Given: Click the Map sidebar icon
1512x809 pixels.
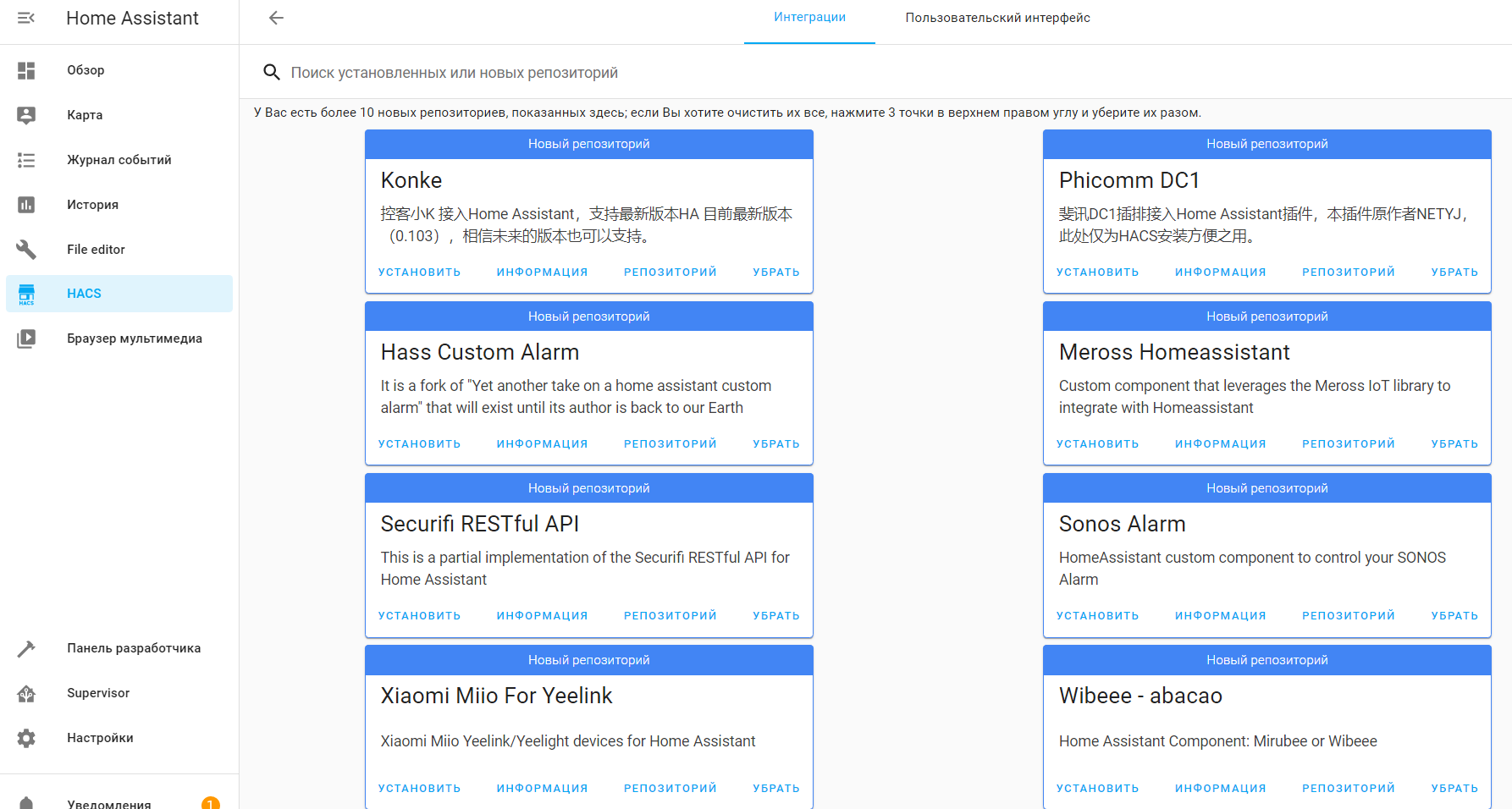Looking at the screenshot, I should coord(26,115).
